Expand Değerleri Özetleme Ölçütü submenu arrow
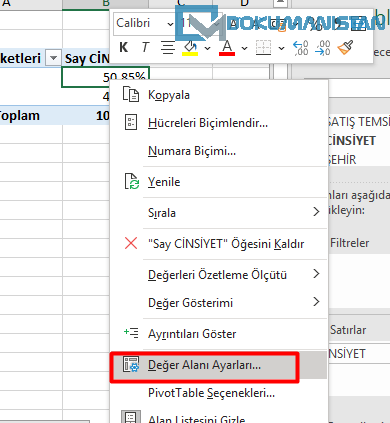 point(316,274)
